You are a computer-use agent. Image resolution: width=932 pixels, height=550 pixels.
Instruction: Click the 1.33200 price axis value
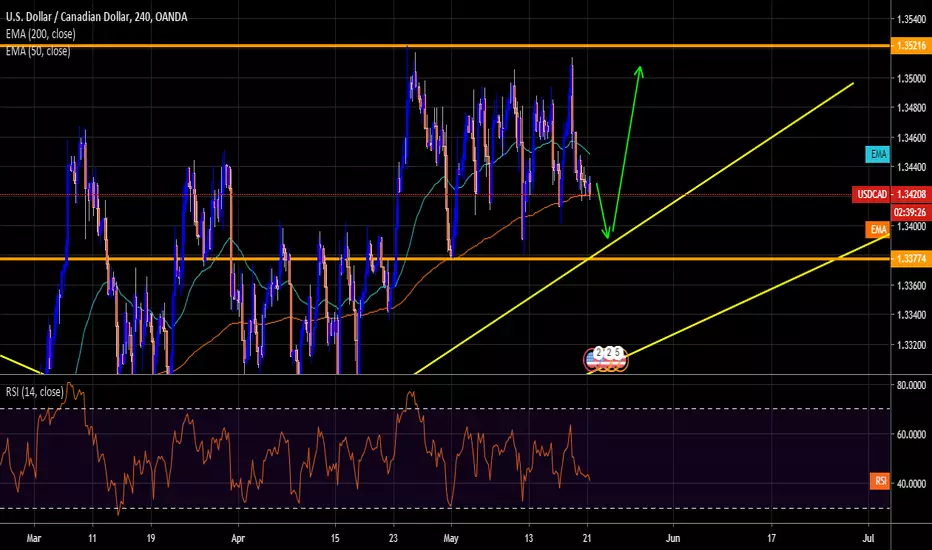[x=911, y=345]
